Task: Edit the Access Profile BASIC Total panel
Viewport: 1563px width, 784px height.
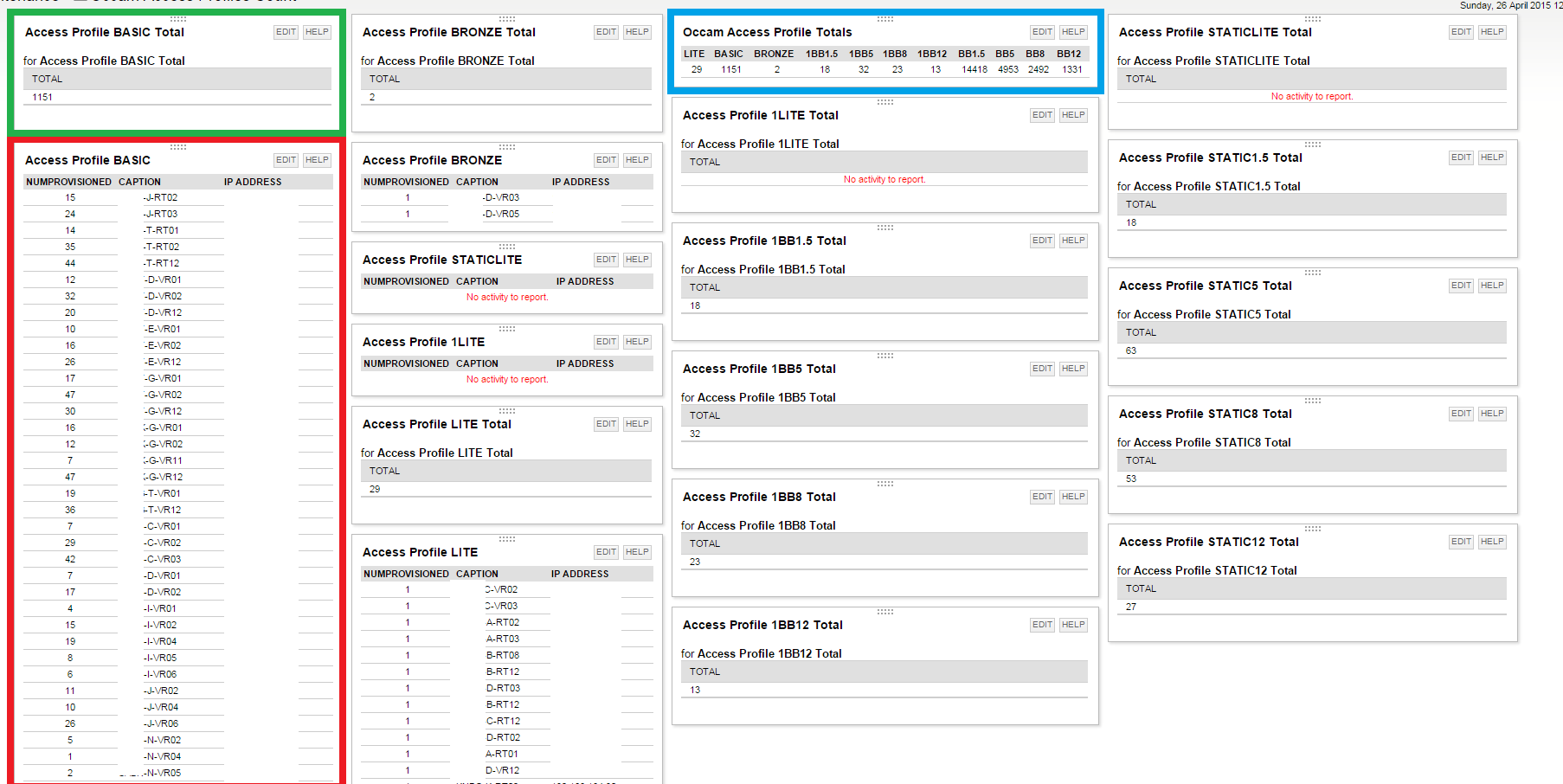Action: coord(286,32)
